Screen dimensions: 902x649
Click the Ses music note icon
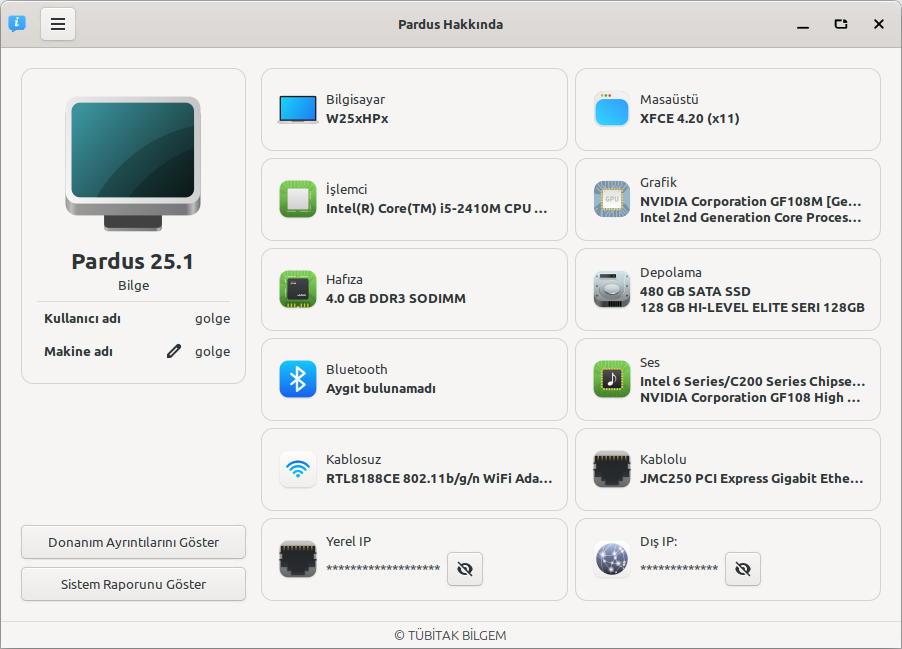pos(612,379)
